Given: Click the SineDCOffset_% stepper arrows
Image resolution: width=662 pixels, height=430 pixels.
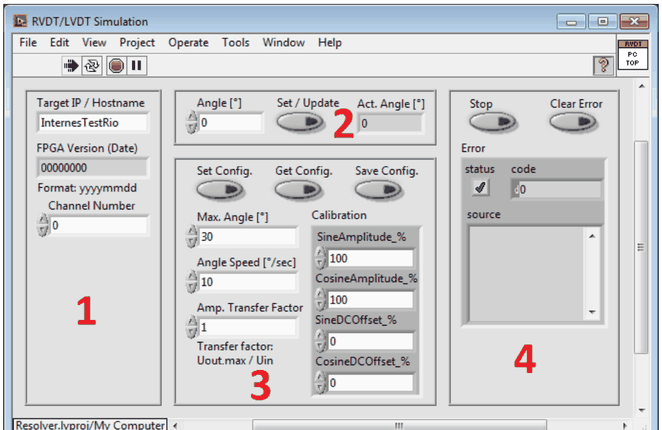Looking at the screenshot, I should (x=321, y=341).
